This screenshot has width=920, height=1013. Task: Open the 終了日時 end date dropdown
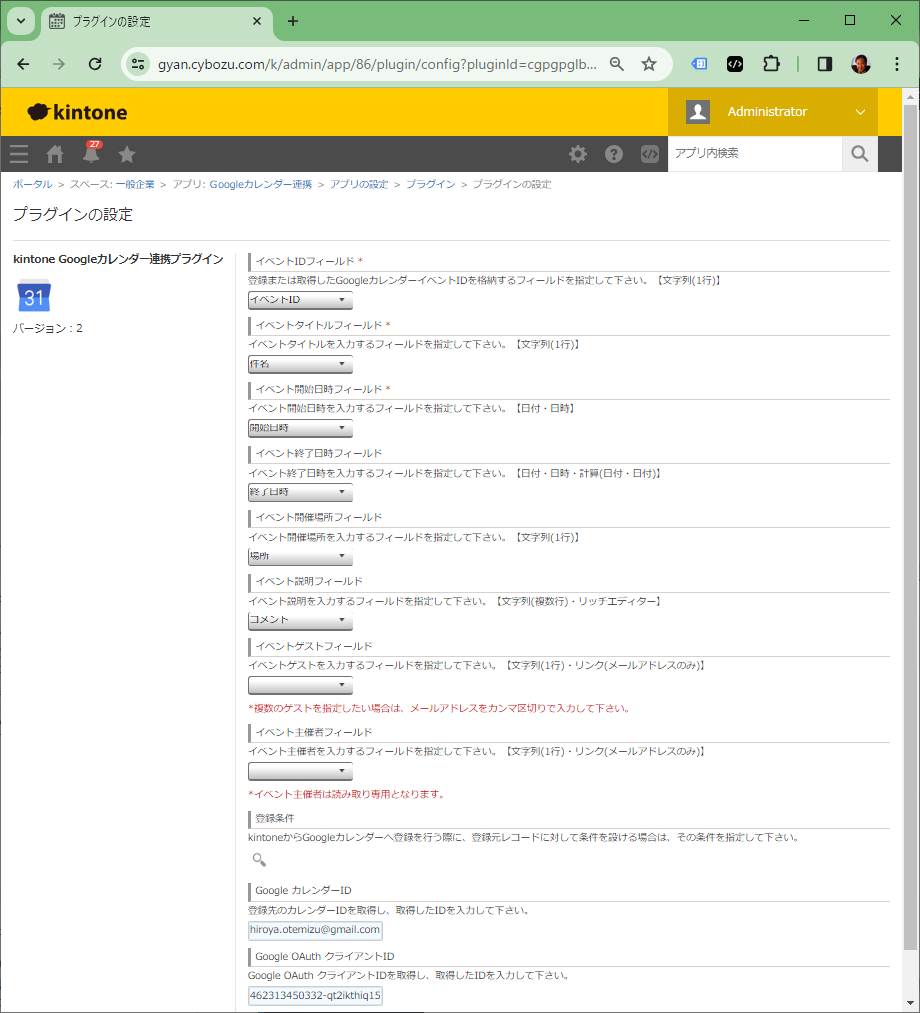[x=300, y=492]
